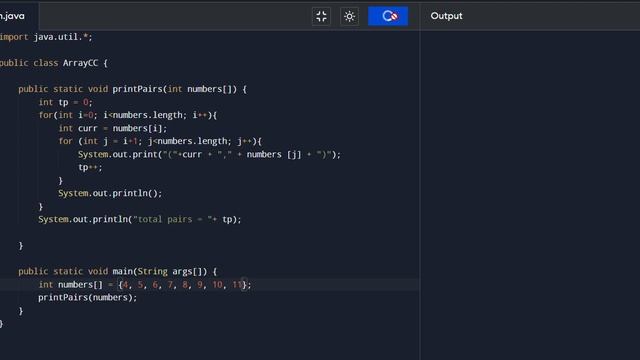Click the numbers array initialization line
The width and height of the screenshot is (640, 360).
click(x=145, y=285)
